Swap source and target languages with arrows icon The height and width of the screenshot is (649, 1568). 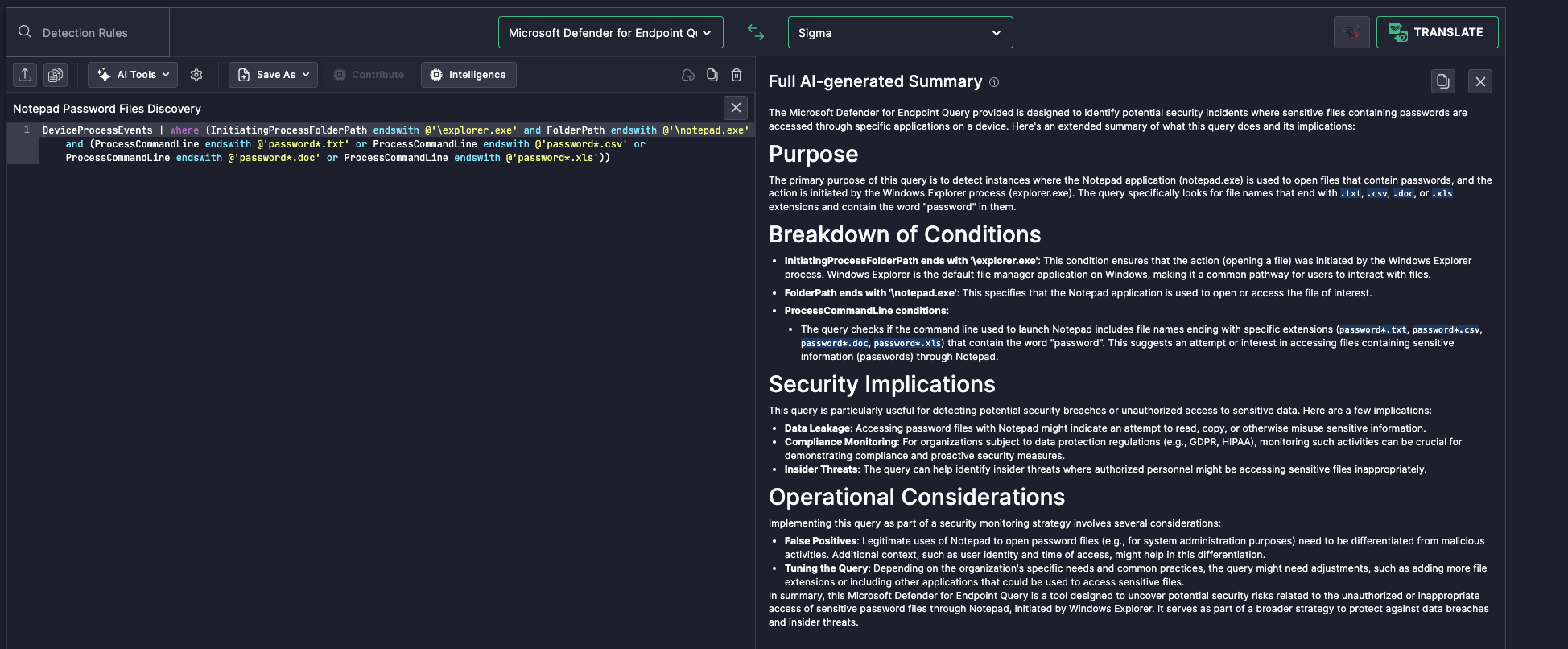click(x=756, y=32)
